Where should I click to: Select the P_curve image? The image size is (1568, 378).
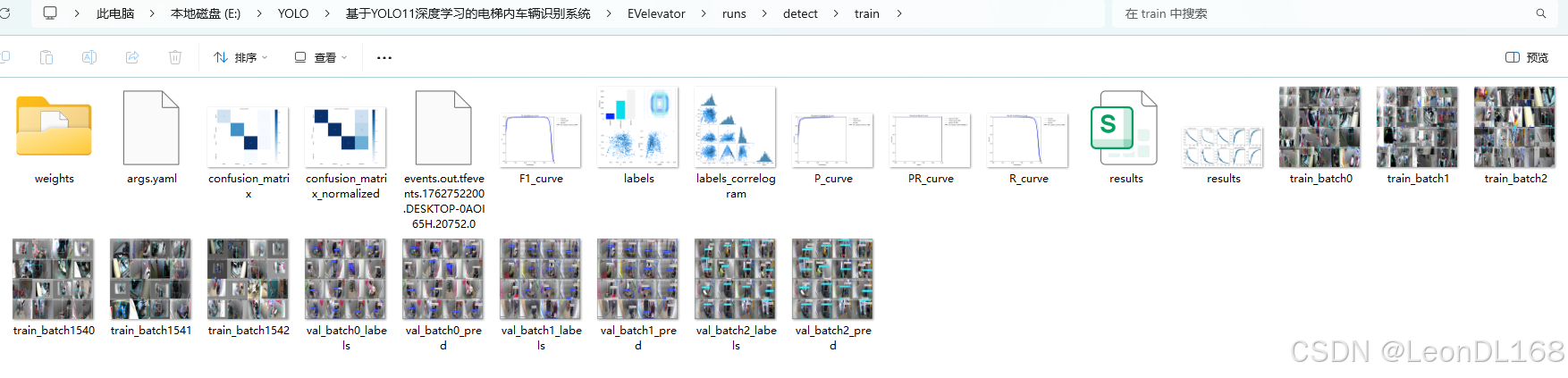pyautogui.click(x=832, y=140)
